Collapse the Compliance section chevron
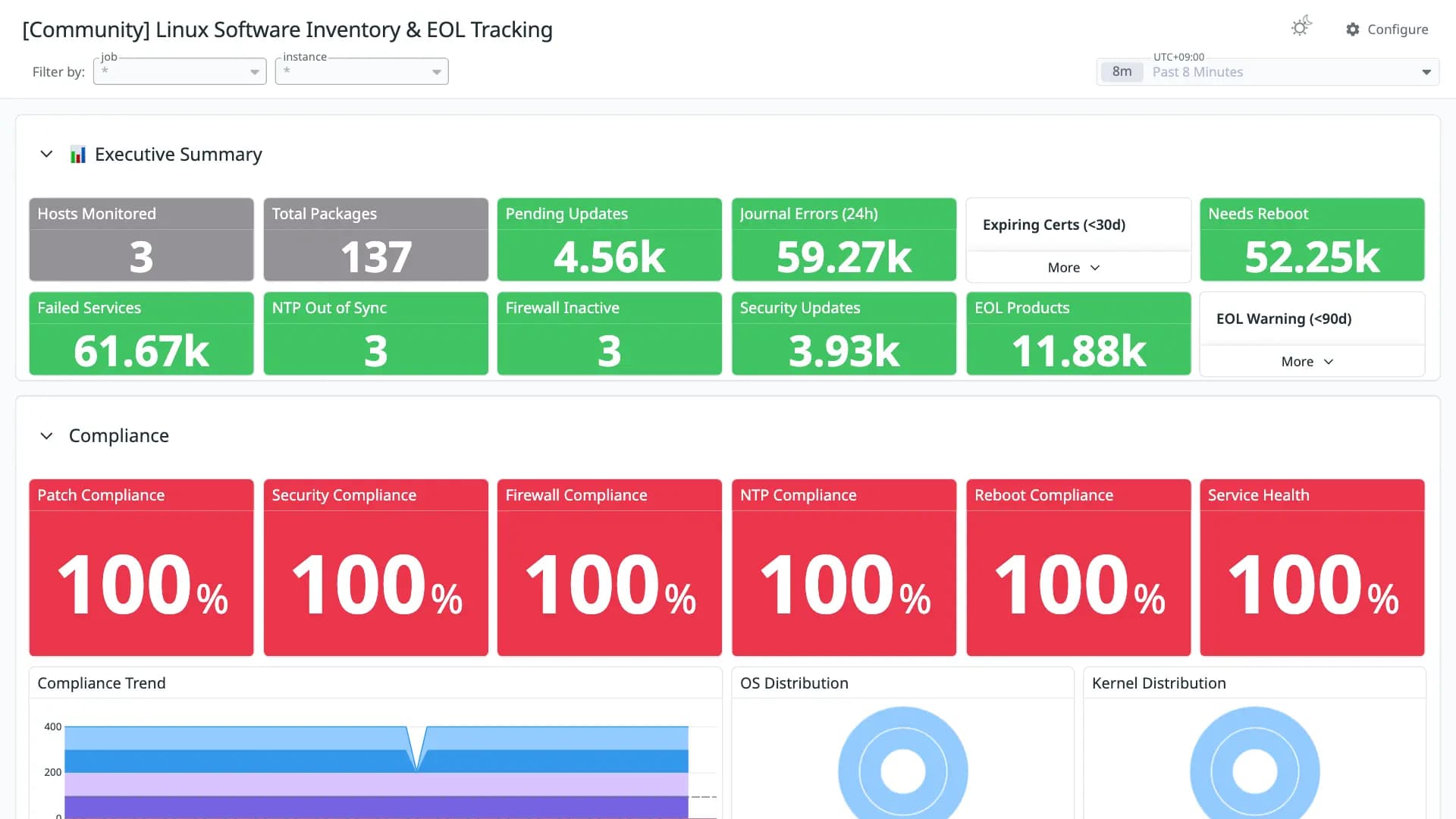This screenshot has height=819, width=1456. [46, 436]
